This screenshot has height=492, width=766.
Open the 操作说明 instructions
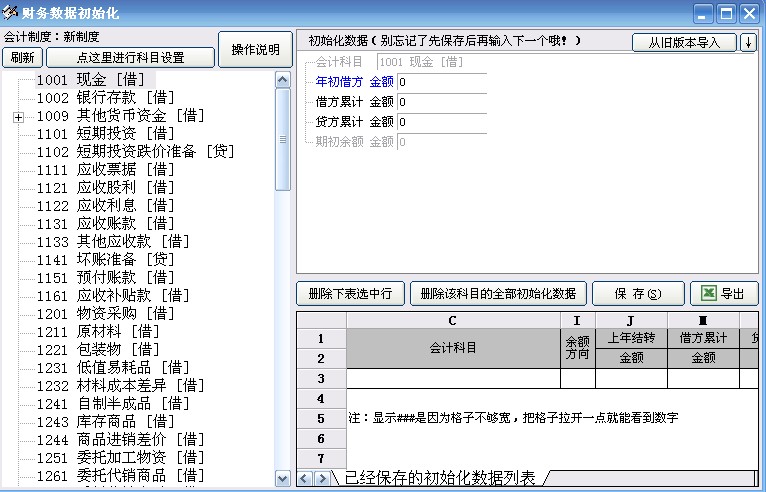[255, 49]
